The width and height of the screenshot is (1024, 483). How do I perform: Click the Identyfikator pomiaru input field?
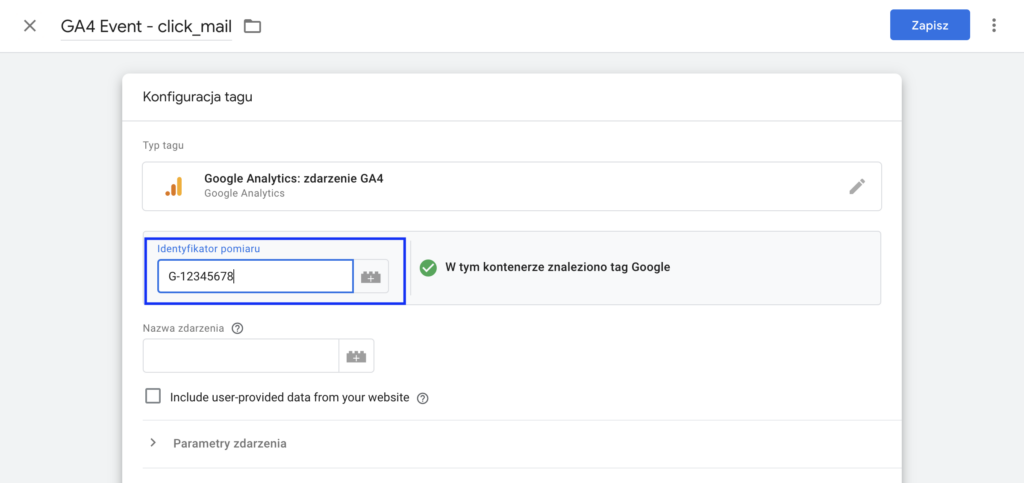pos(255,276)
